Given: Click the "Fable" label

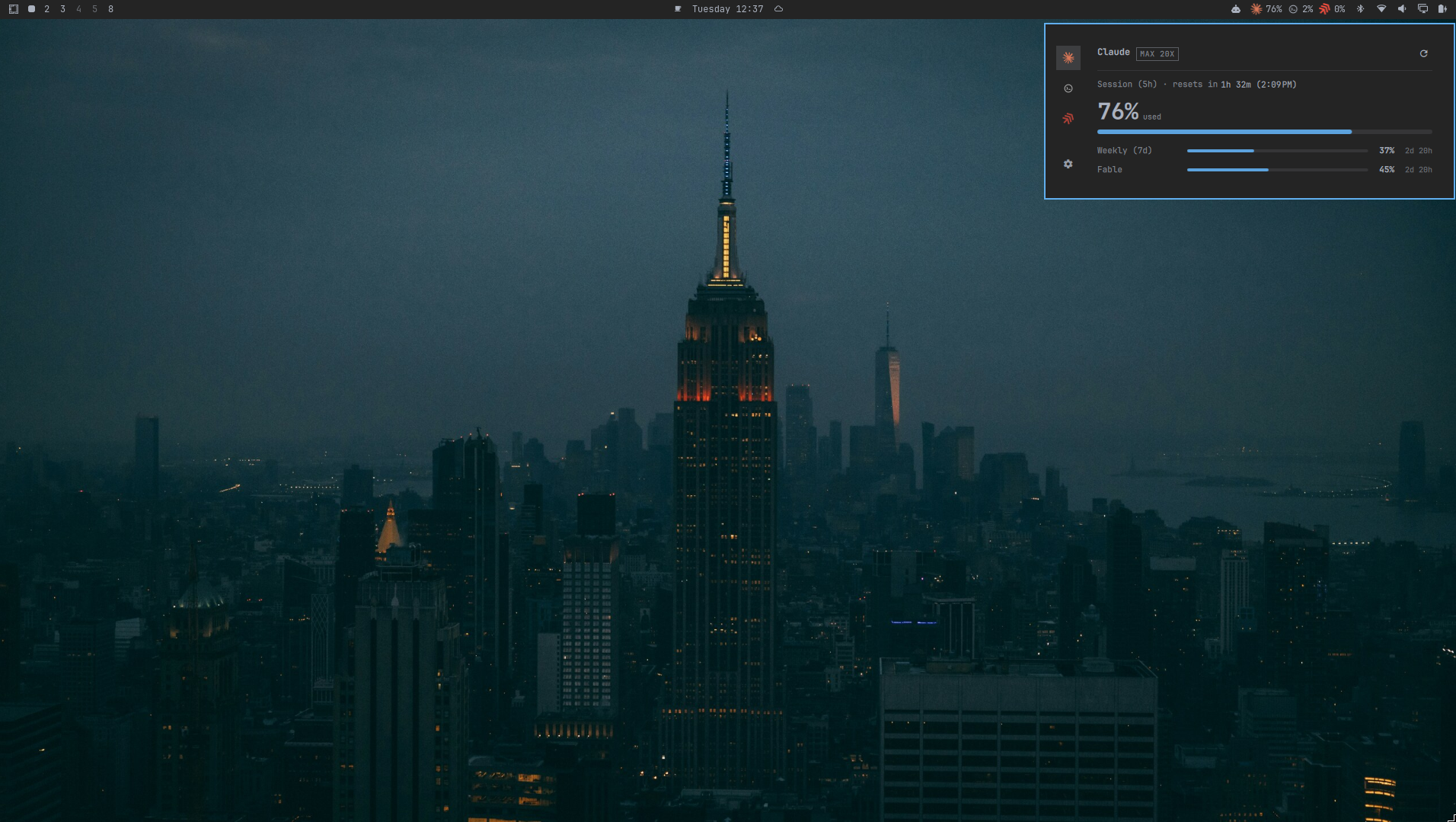Looking at the screenshot, I should pos(1110,170).
